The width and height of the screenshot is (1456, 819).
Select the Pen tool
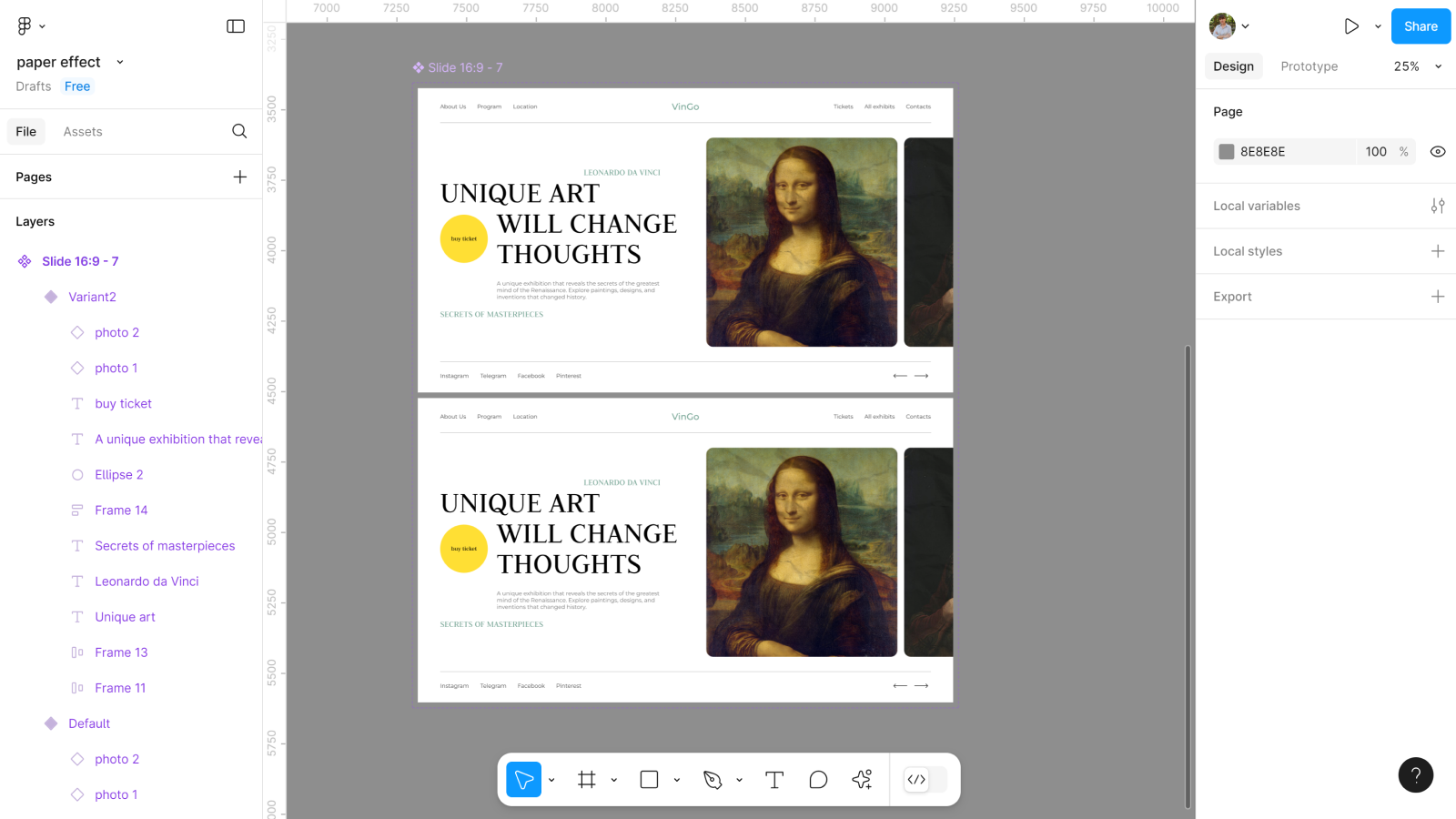point(713,780)
